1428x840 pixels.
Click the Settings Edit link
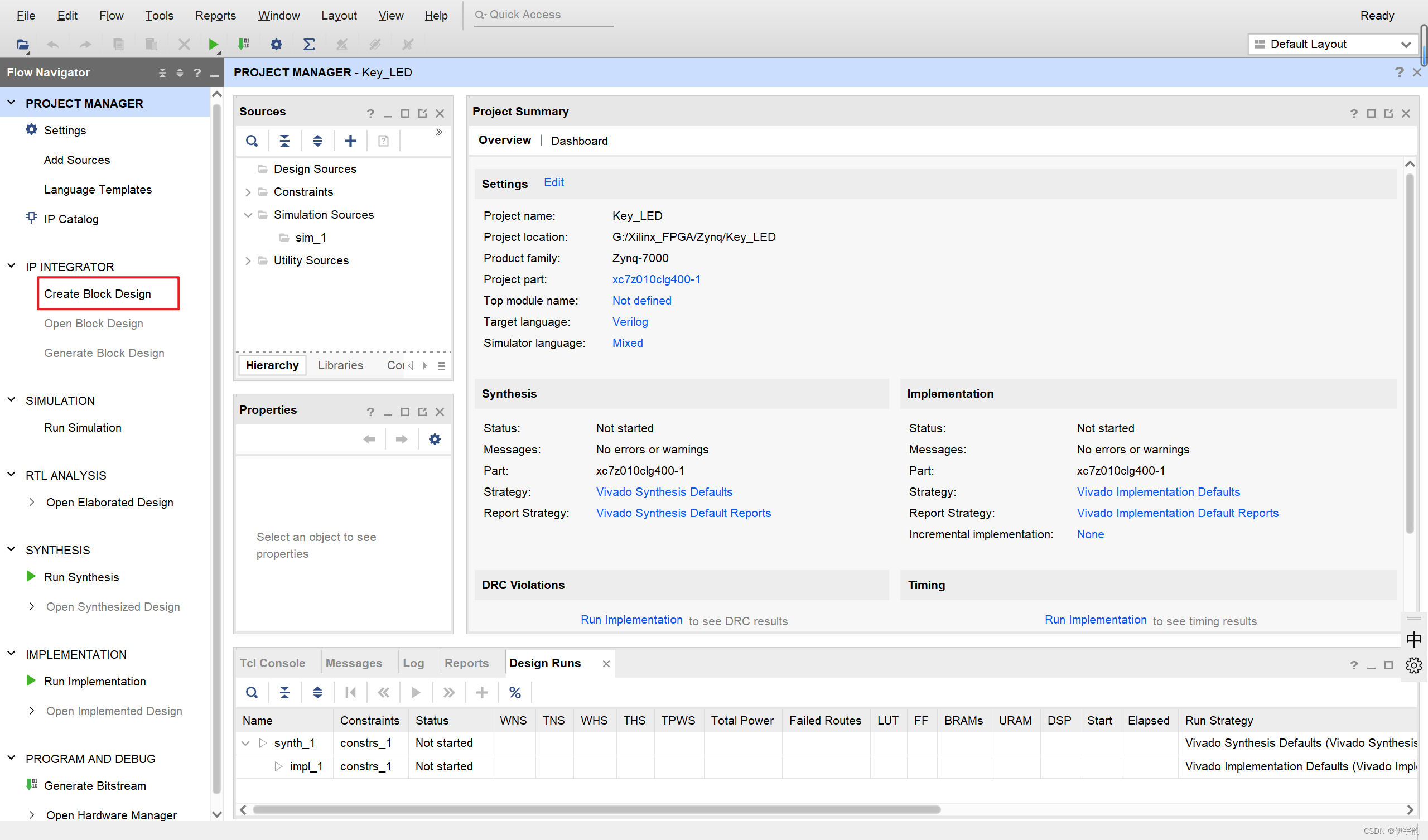pos(554,182)
